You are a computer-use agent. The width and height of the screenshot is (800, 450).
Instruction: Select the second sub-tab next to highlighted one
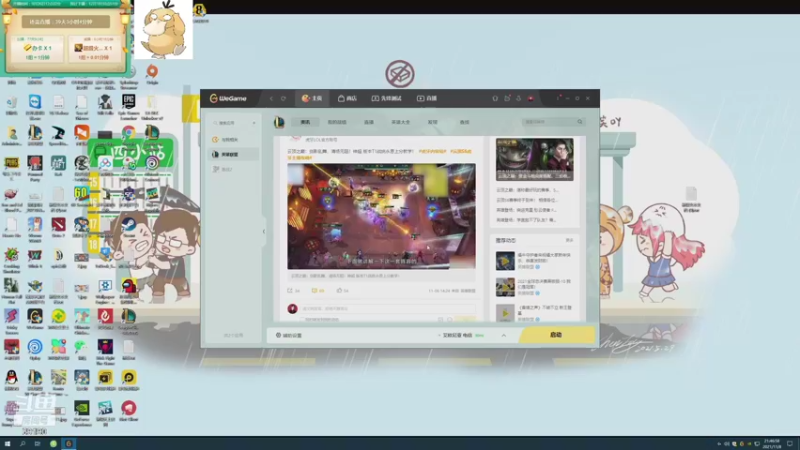coord(337,122)
